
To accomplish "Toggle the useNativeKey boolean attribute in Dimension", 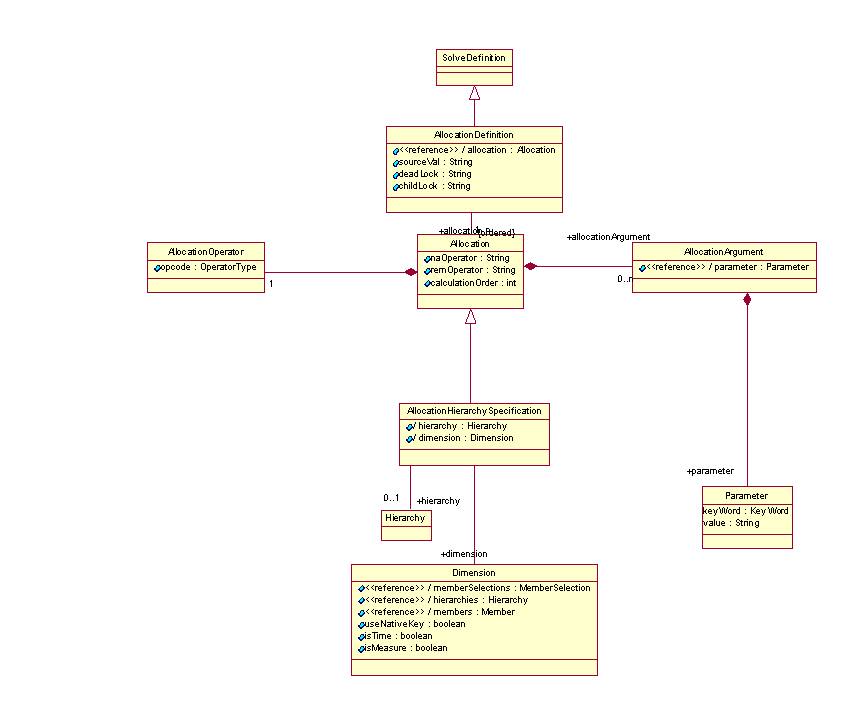I will pyautogui.click(x=361, y=623).
